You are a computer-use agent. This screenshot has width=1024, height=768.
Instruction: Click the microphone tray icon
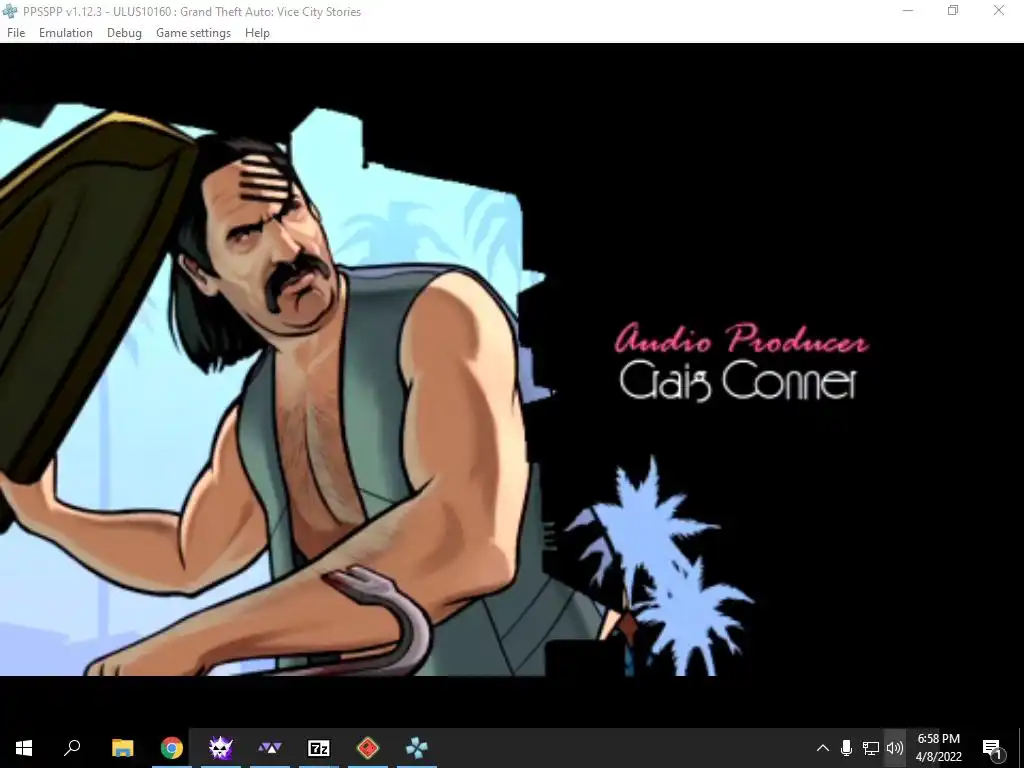[846, 748]
